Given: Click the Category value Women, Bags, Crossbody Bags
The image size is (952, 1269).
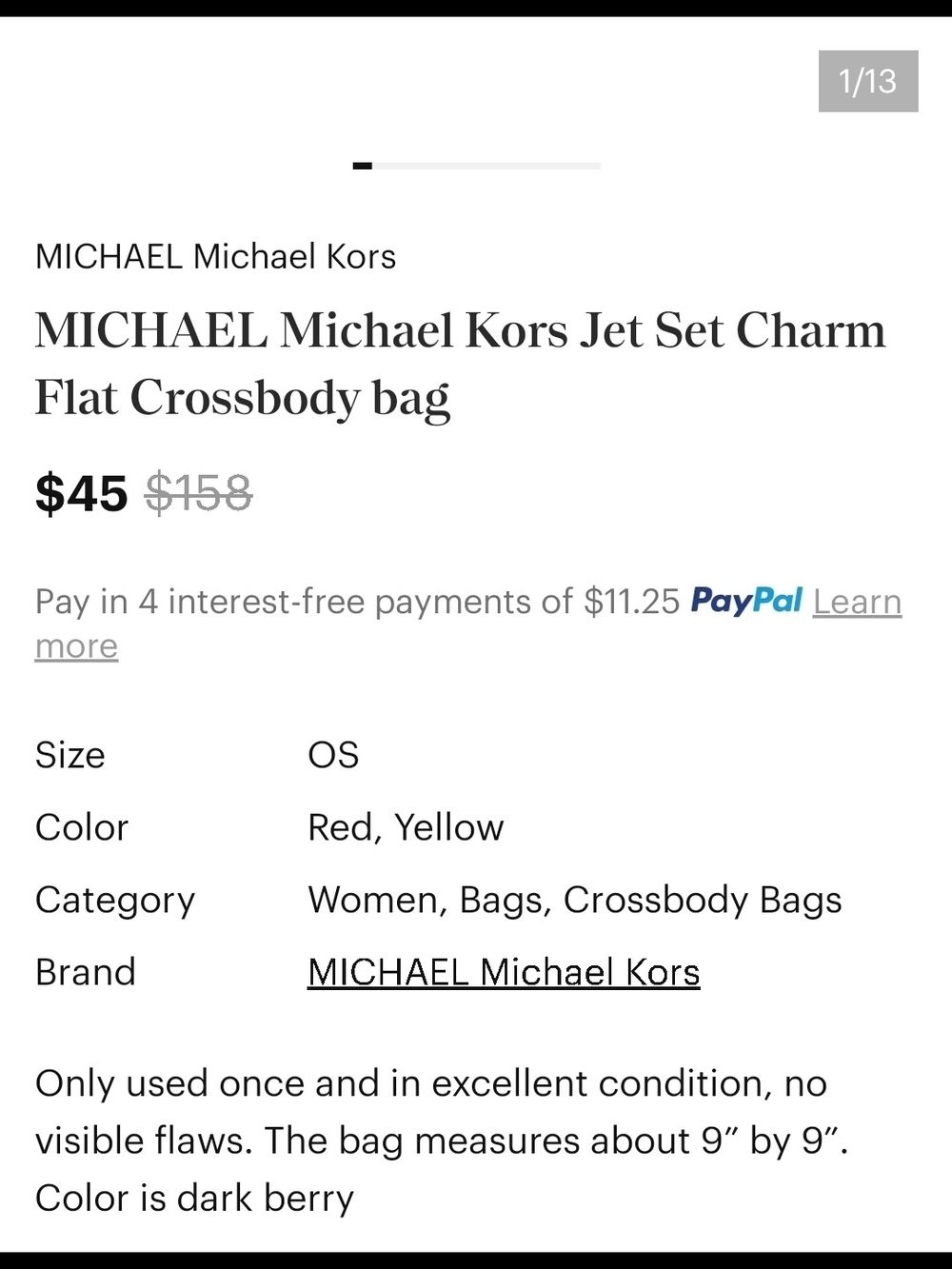Looking at the screenshot, I should coord(575,900).
